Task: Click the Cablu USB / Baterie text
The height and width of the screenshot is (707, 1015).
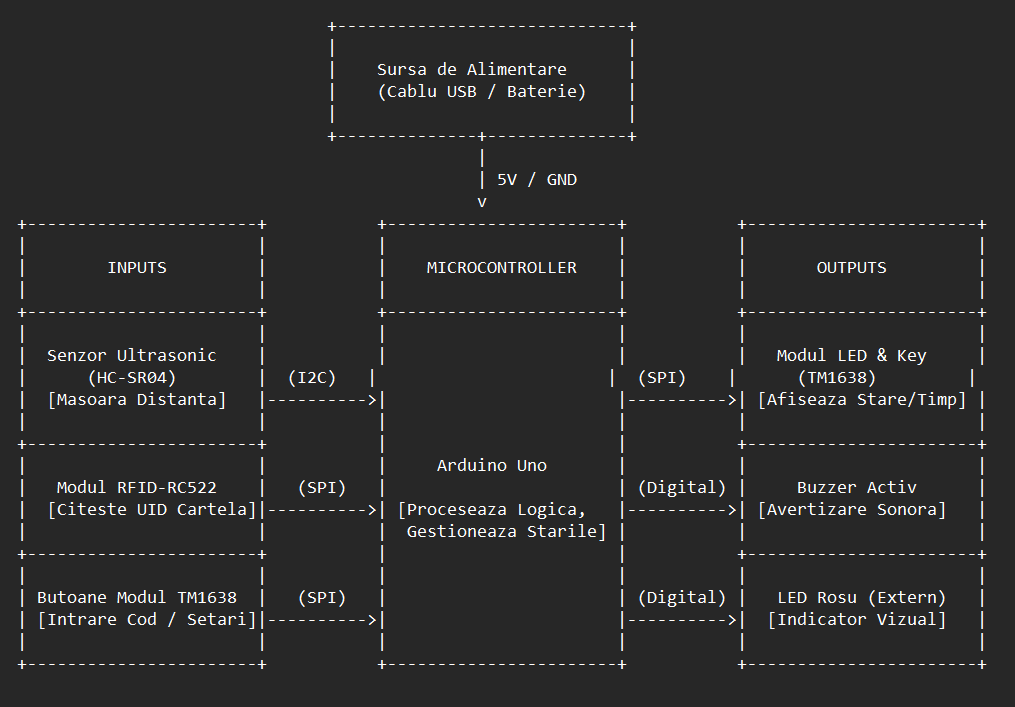Action: click(482, 91)
